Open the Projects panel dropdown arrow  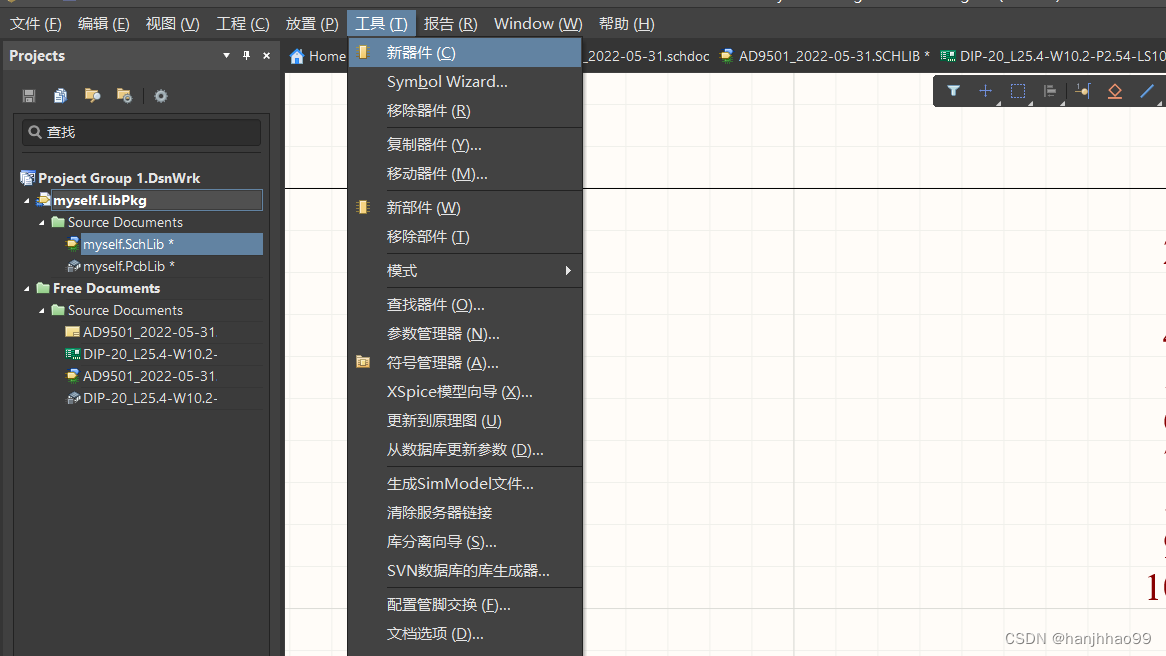tap(226, 56)
